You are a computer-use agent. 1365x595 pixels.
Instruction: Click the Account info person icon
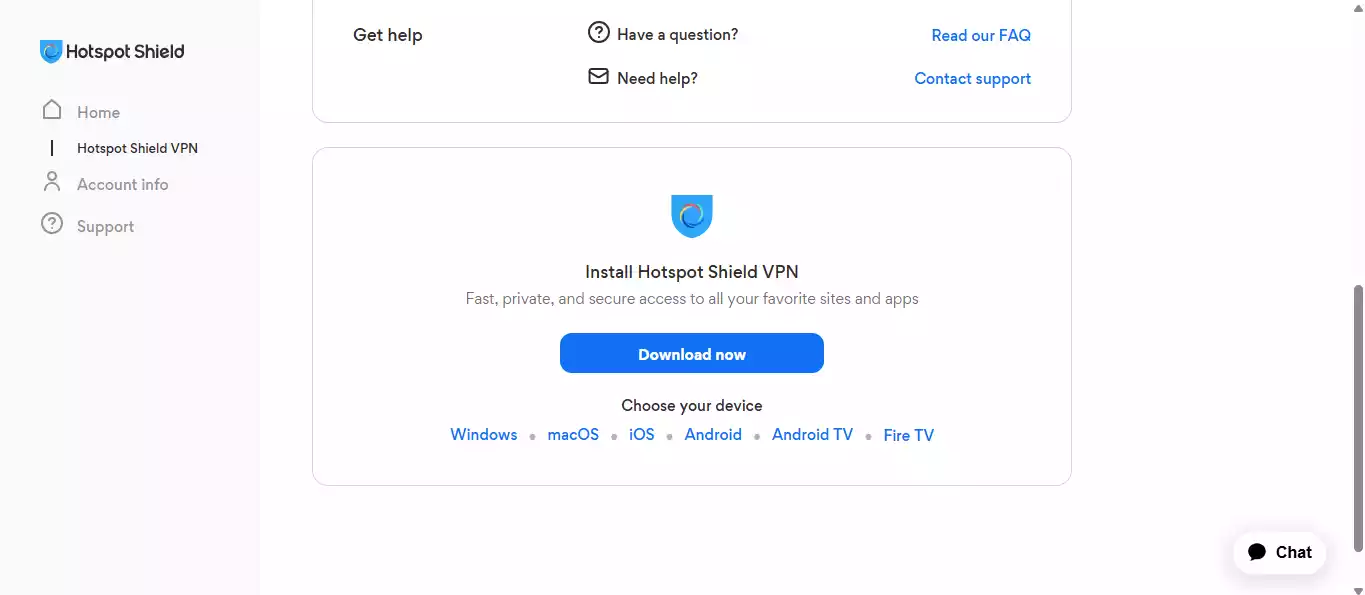pyautogui.click(x=52, y=182)
